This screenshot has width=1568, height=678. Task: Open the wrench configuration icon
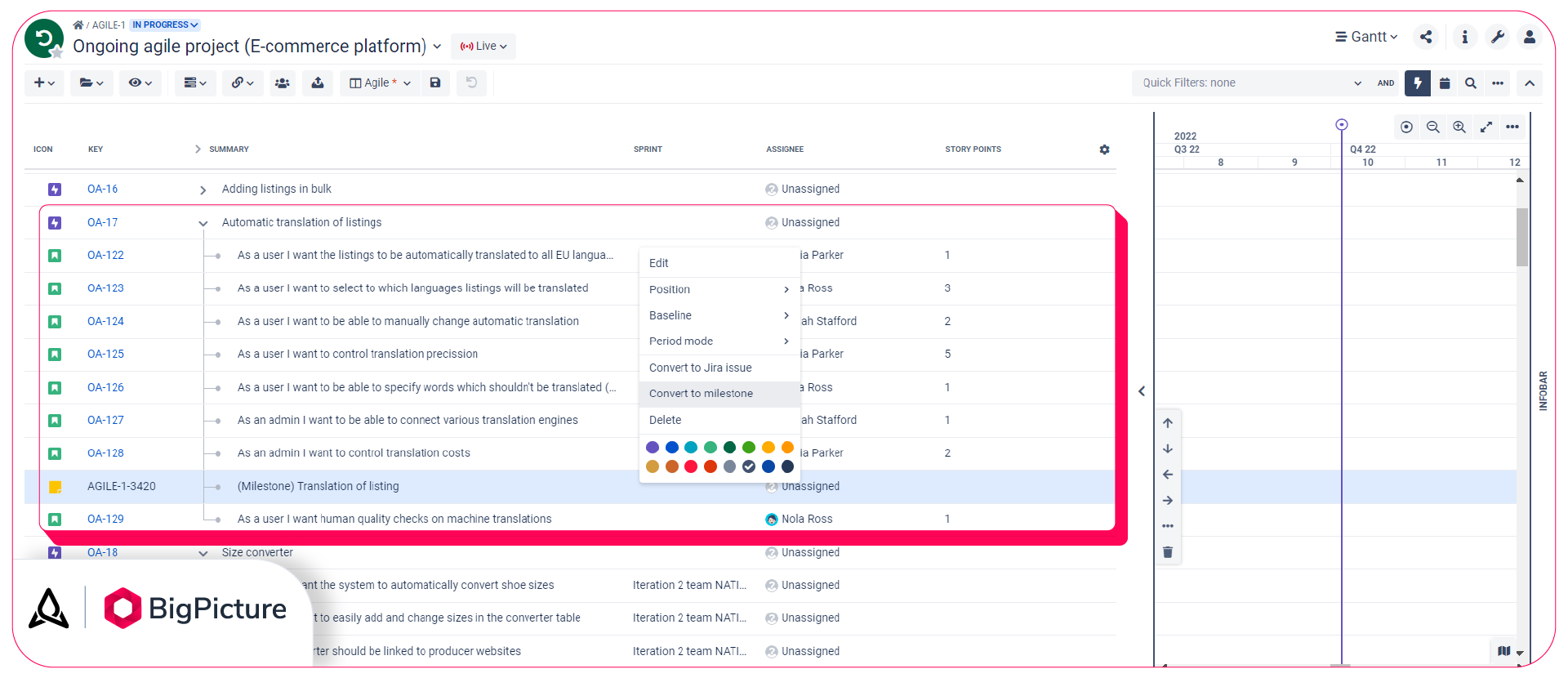point(1498,37)
